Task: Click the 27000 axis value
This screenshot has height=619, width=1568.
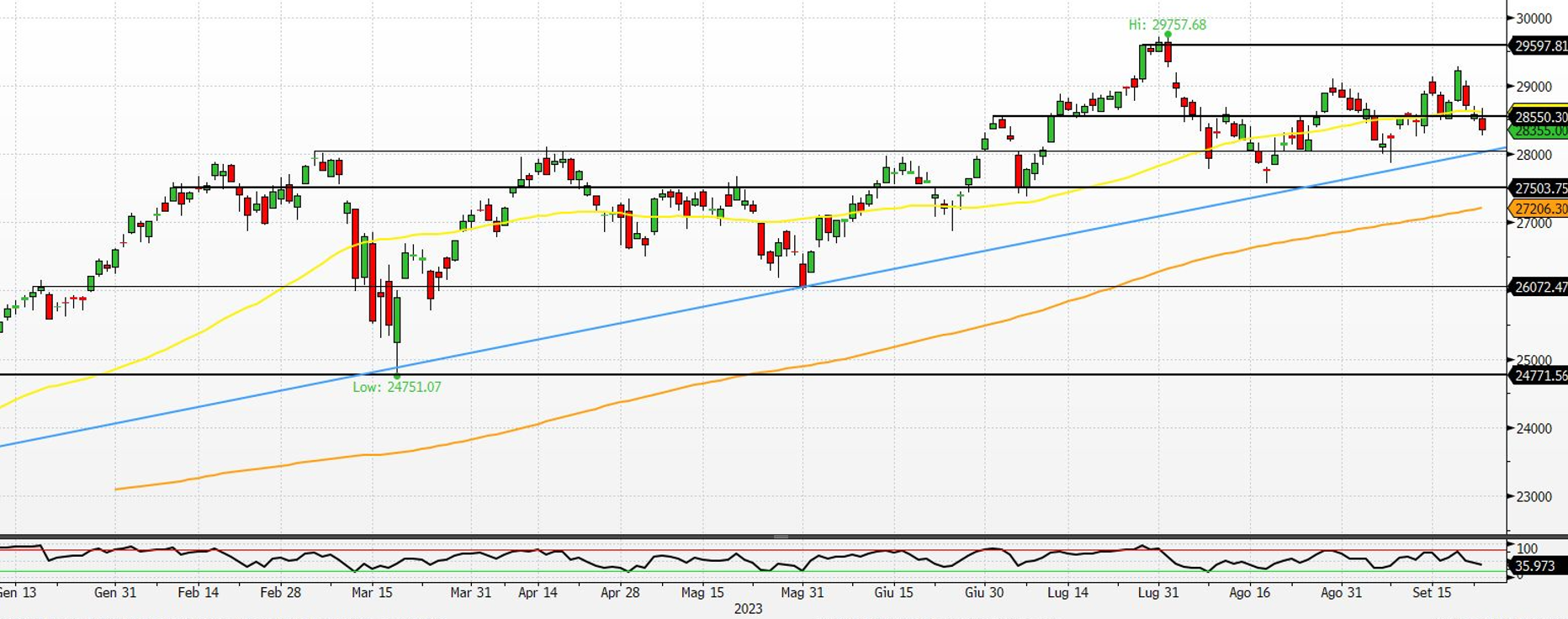Action: tap(1534, 223)
